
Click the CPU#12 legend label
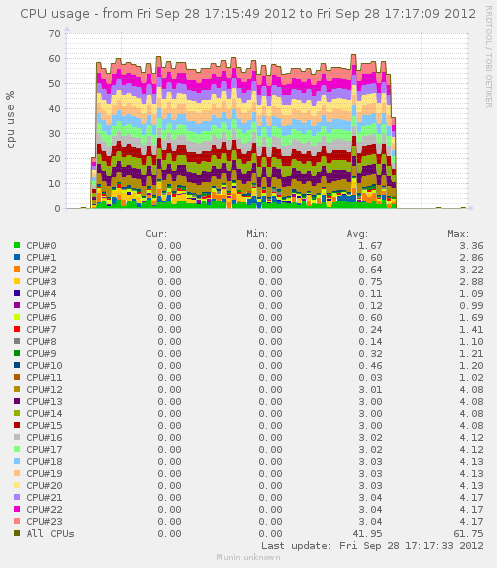44,390
